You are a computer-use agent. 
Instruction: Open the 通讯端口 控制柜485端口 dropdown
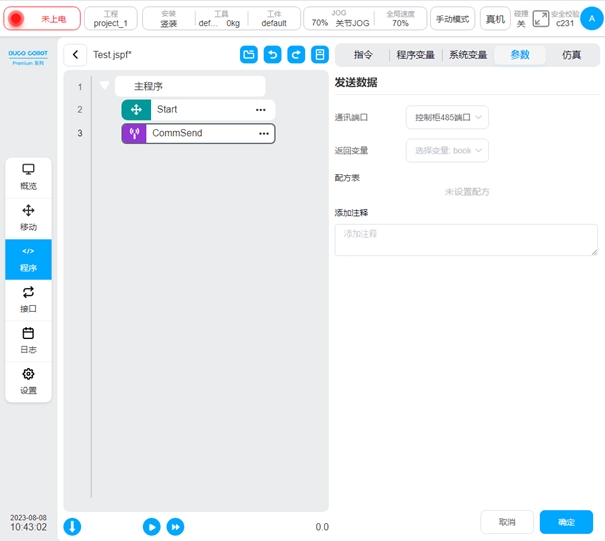tap(447, 118)
